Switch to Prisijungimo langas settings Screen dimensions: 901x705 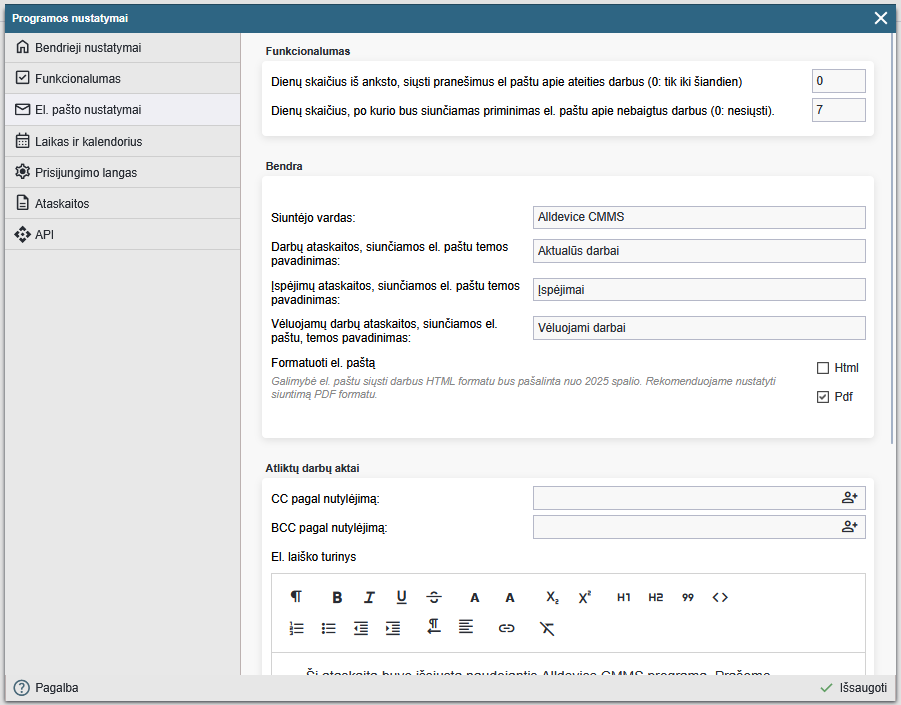122,172
